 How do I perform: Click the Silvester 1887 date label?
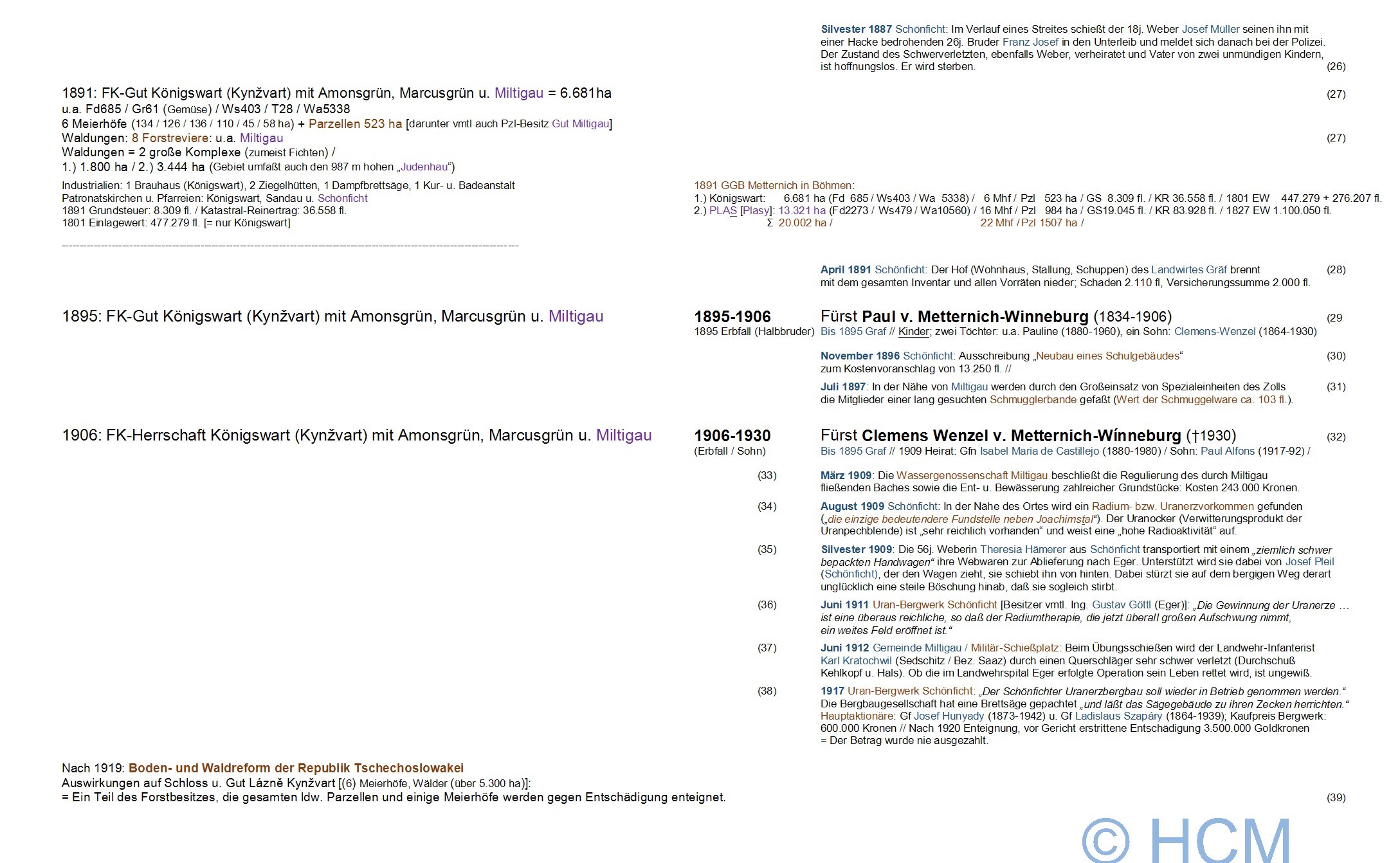856,29
